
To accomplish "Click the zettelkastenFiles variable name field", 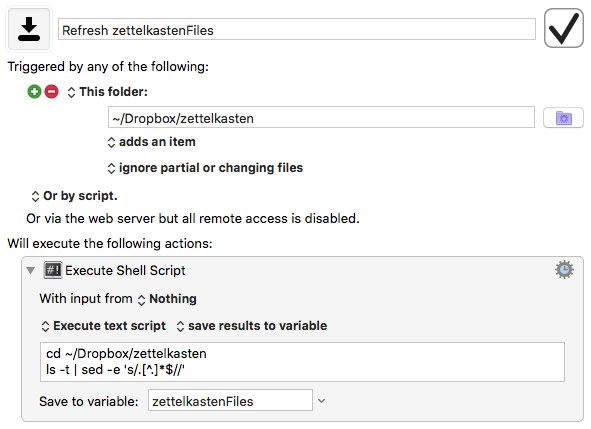I will coord(230,400).
